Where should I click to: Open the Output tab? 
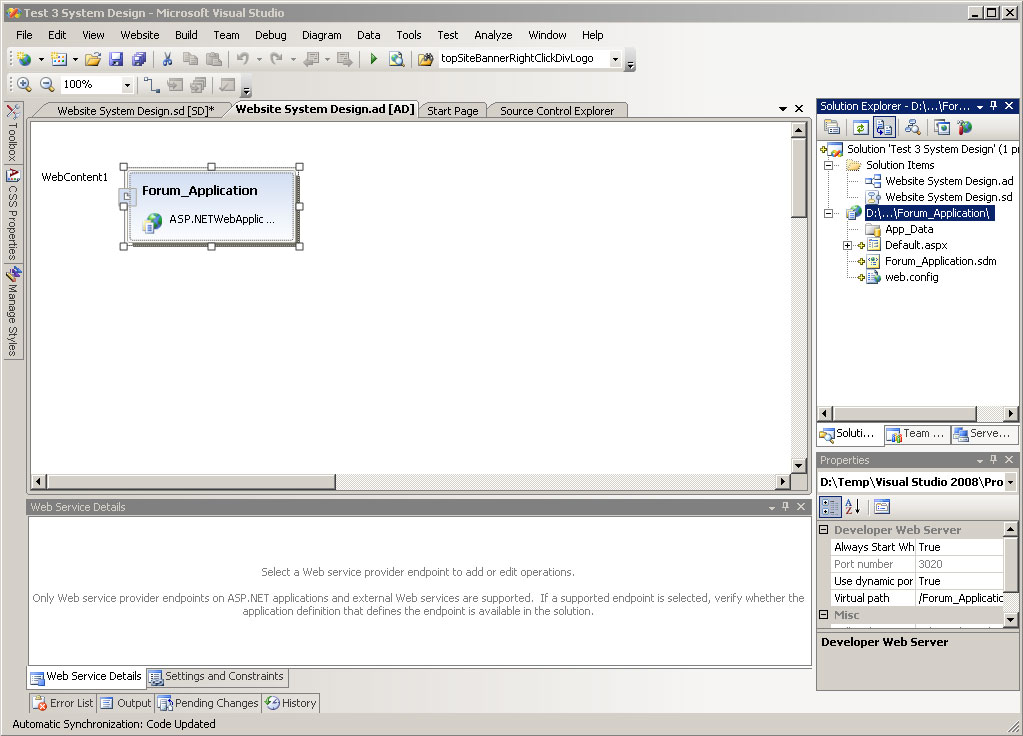tap(126, 703)
